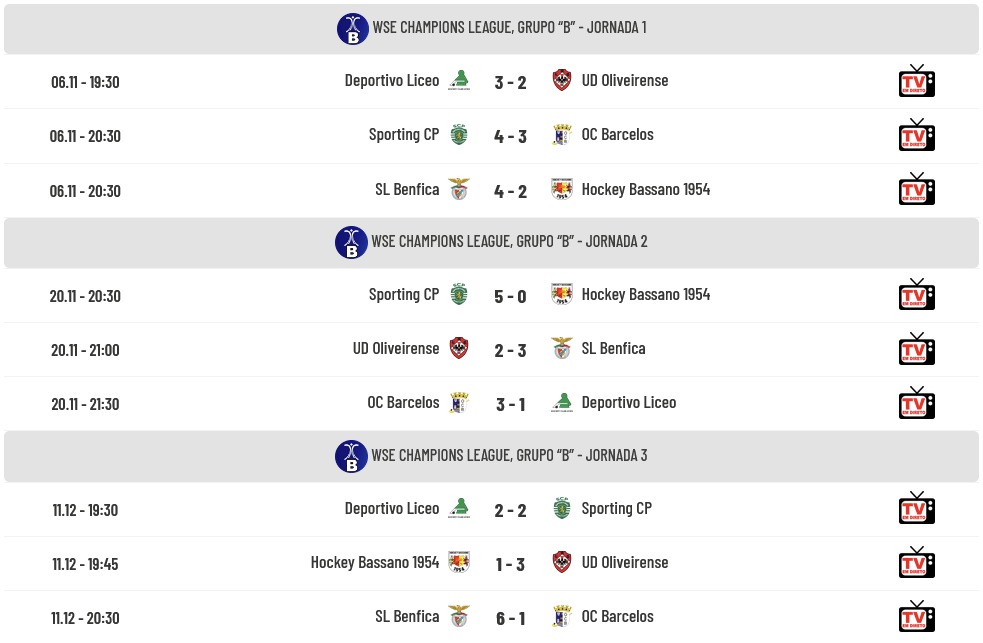This screenshot has height=643, width=983.
Task: Open TV icon for OC Barcelos vs Deportivo Liceo
Action: tap(916, 403)
